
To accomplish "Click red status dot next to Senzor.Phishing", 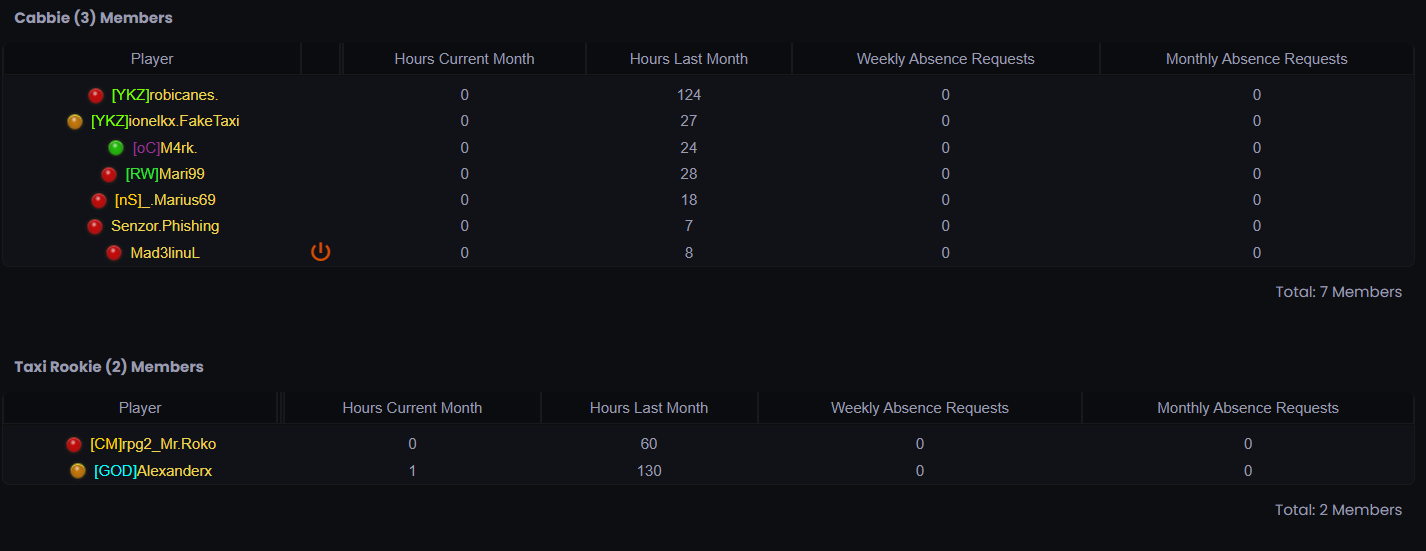I will tap(95, 226).
